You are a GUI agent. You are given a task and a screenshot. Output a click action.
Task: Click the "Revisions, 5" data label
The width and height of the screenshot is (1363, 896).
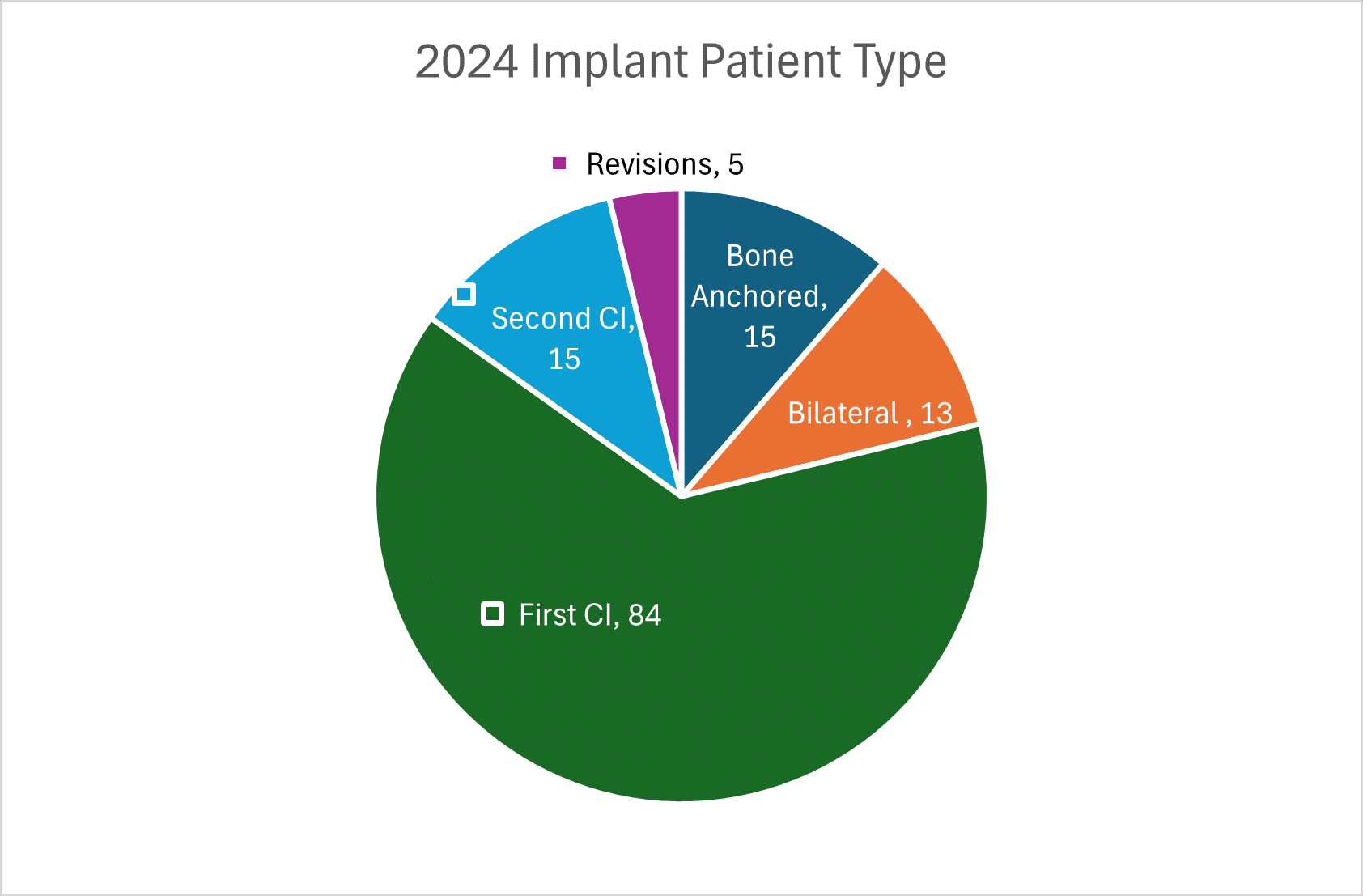click(x=665, y=164)
